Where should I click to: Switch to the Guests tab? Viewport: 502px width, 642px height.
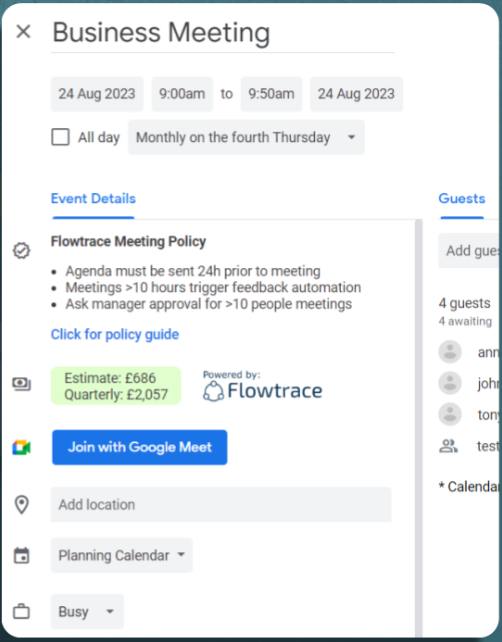(462, 199)
